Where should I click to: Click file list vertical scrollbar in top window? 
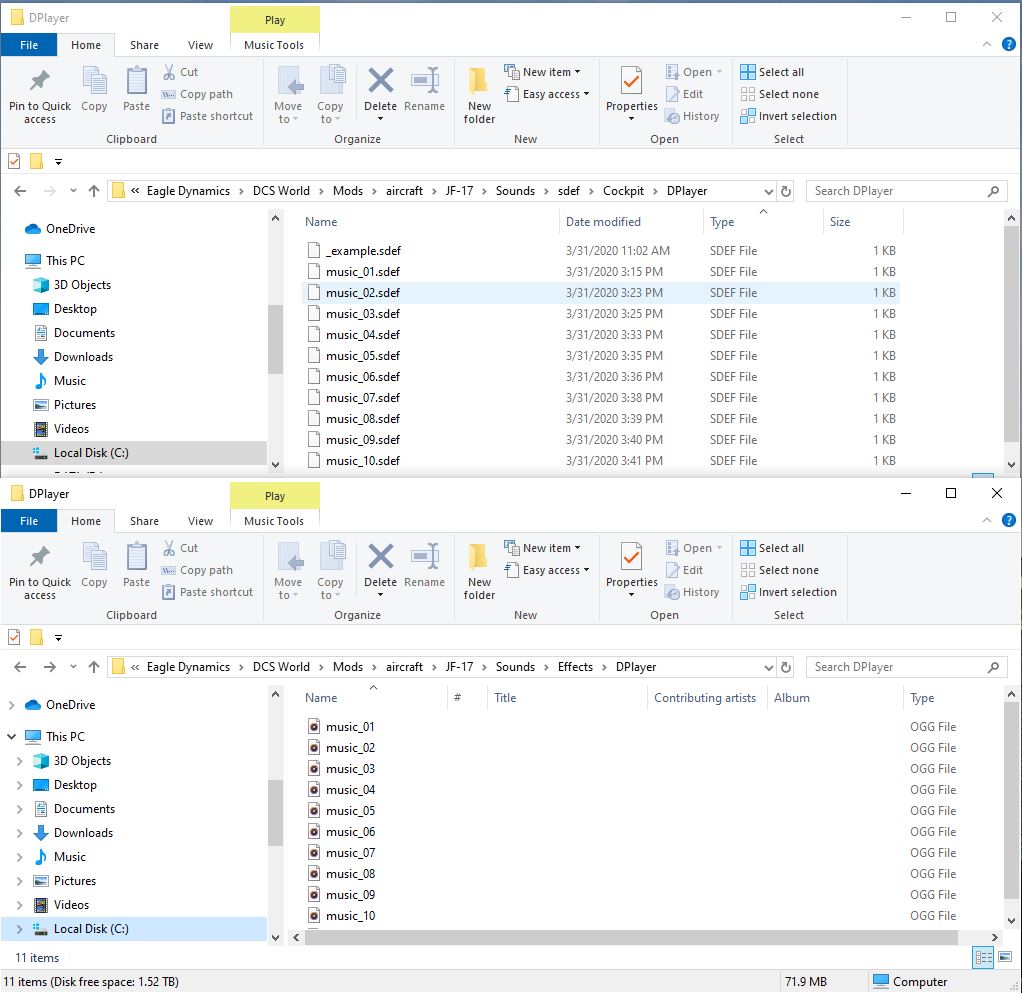click(1011, 332)
